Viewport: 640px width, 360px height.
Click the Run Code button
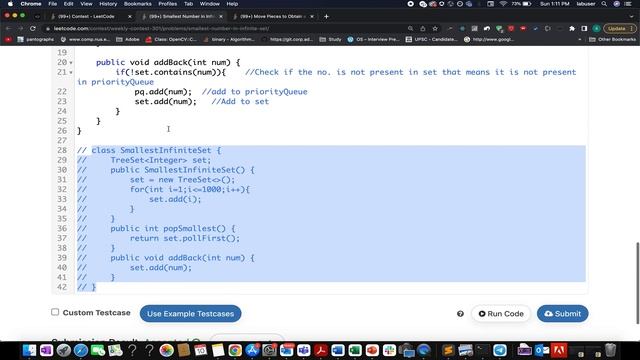point(501,313)
